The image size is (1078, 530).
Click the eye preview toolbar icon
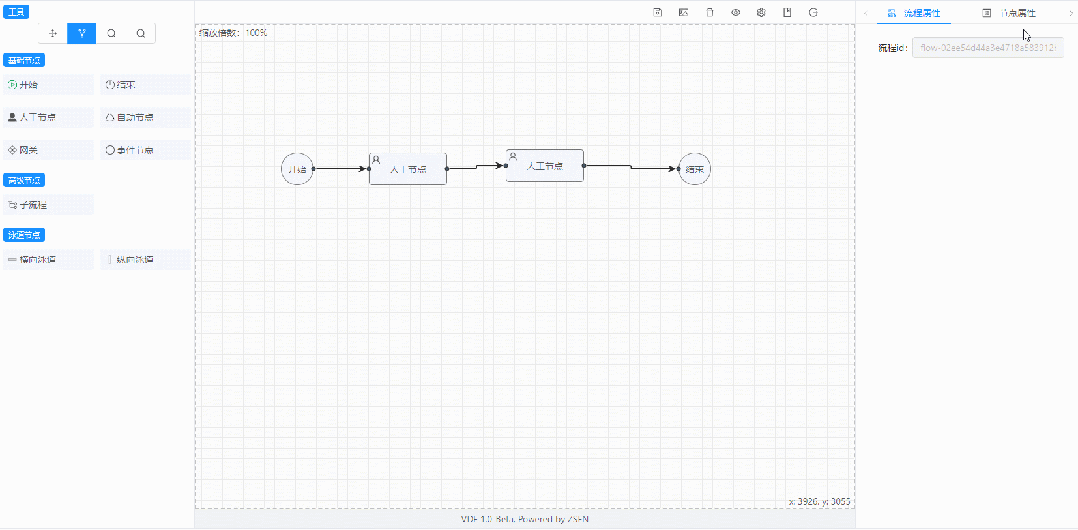(x=736, y=12)
